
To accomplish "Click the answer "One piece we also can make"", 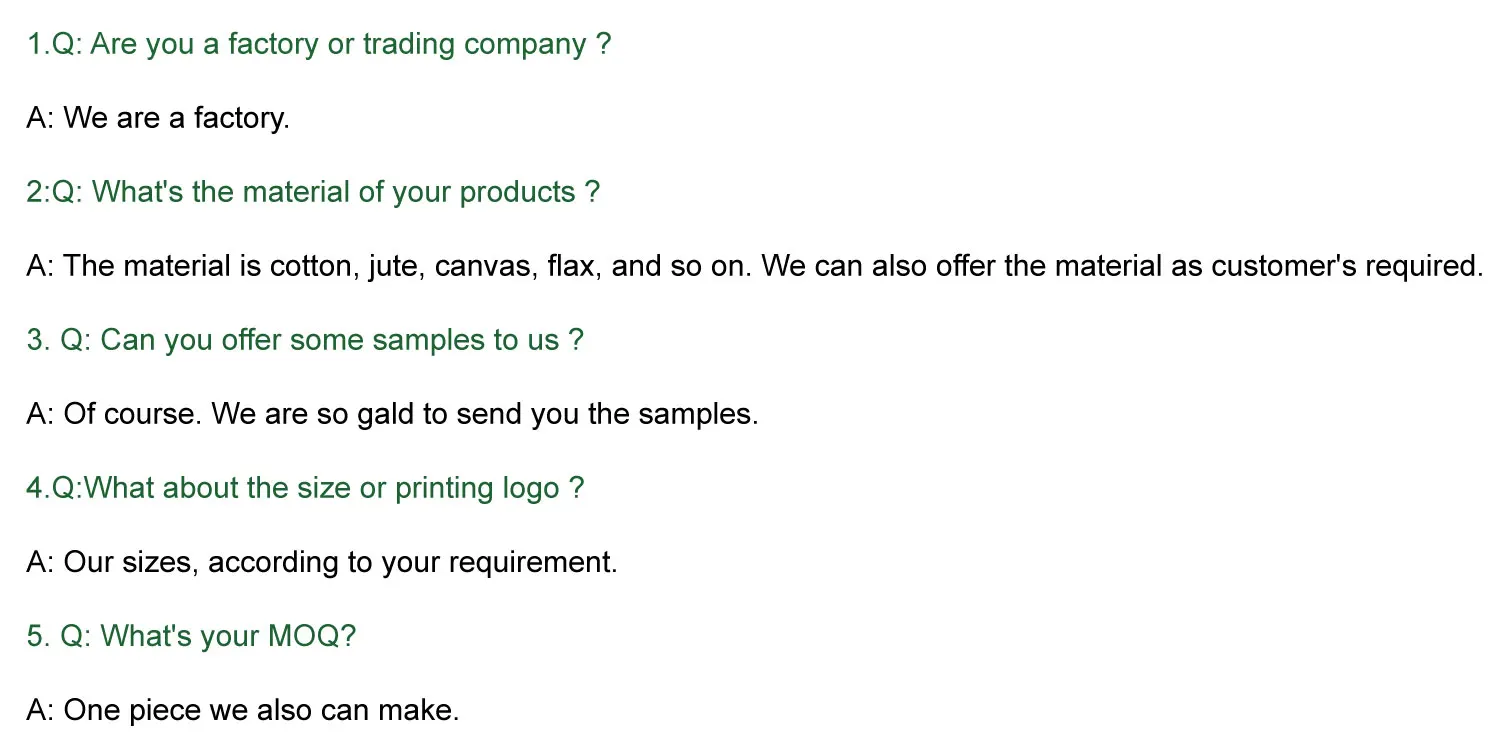I will coord(242,710).
